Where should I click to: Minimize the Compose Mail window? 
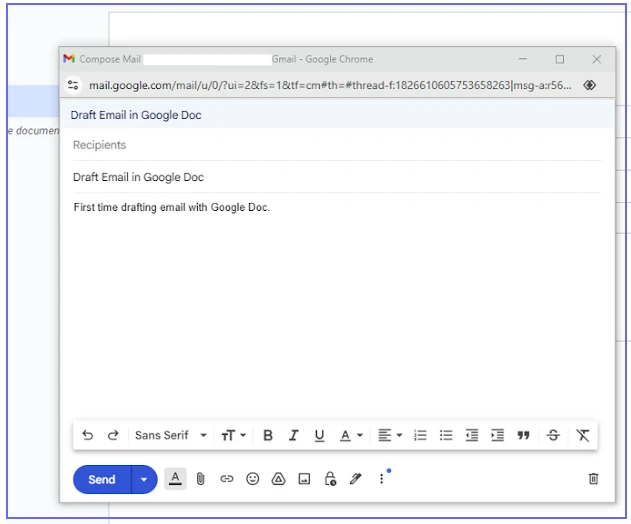click(x=523, y=59)
